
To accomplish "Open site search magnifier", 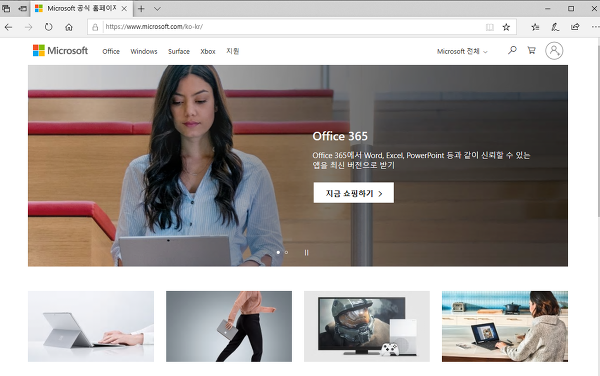I will (512, 50).
